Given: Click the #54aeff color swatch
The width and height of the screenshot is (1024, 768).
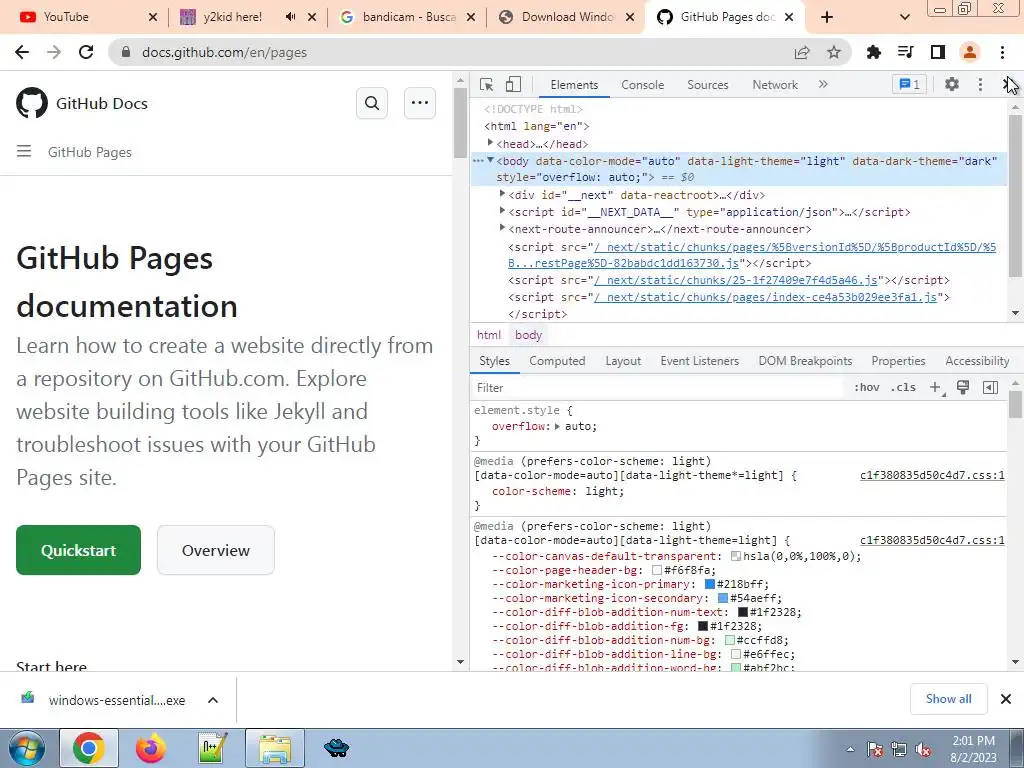Looking at the screenshot, I should pos(723,598).
